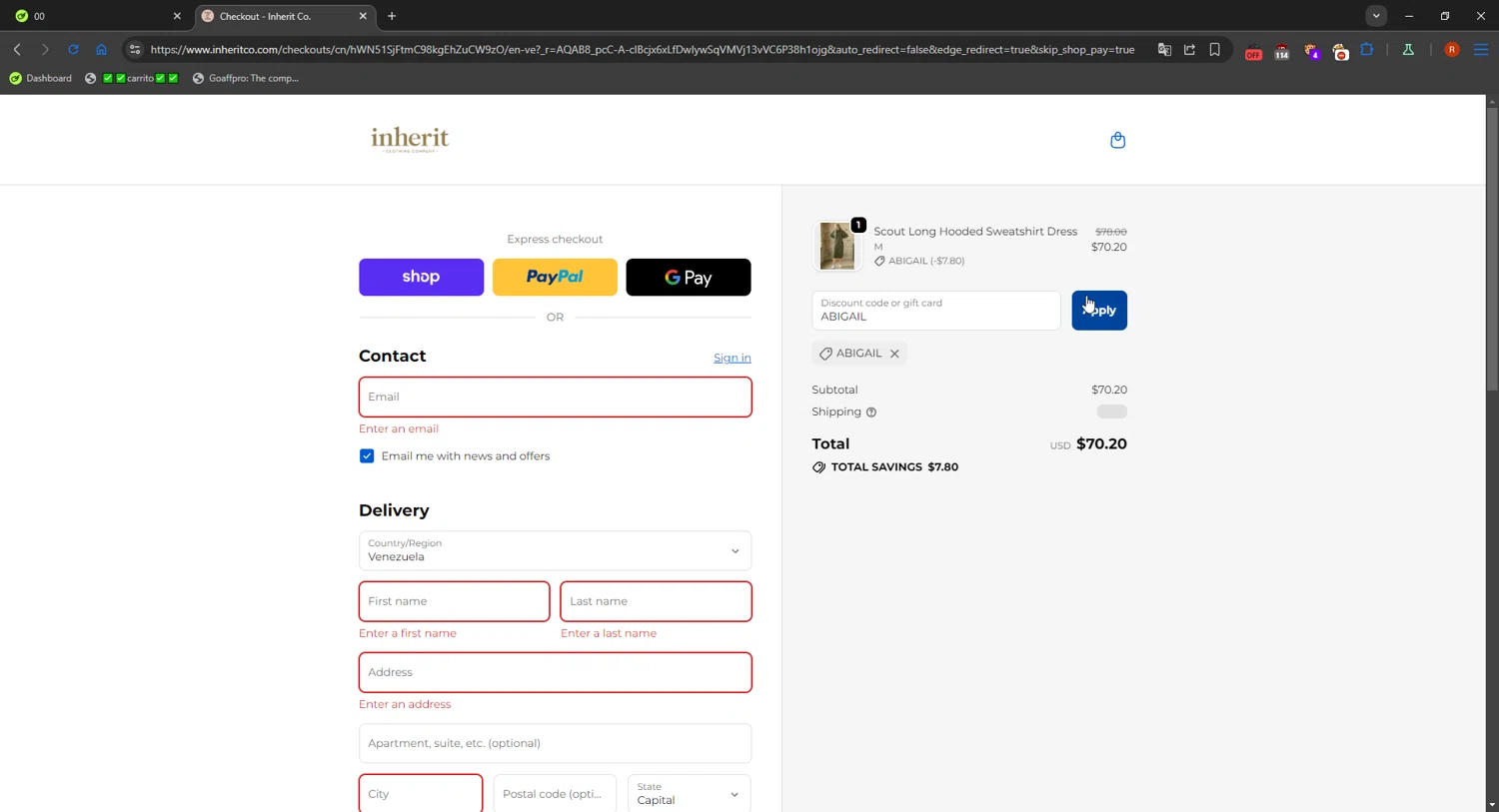Click the Total amount $70.20
1499x812 pixels.
[1101, 444]
